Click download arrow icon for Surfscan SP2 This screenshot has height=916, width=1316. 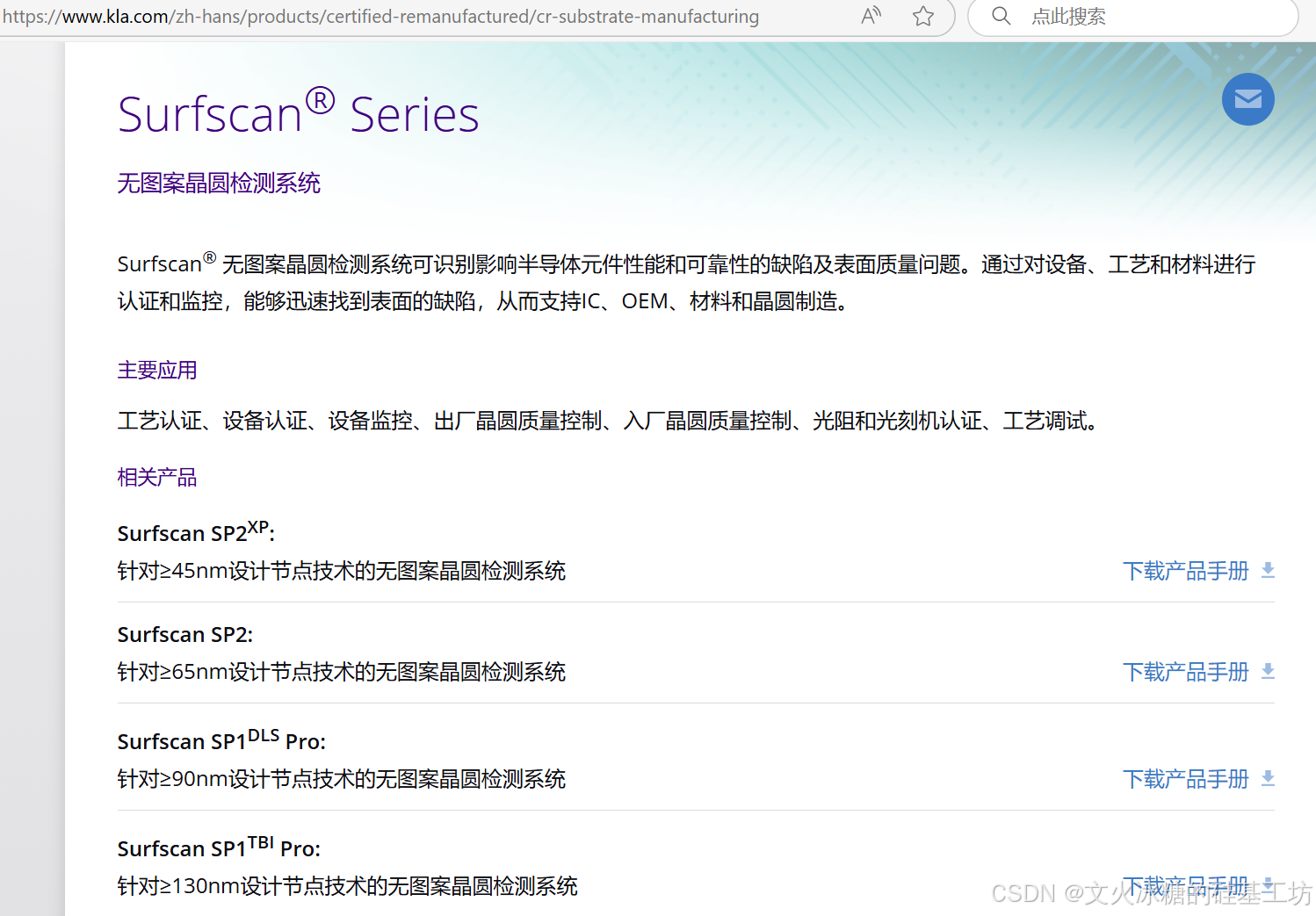pos(1268,672)
